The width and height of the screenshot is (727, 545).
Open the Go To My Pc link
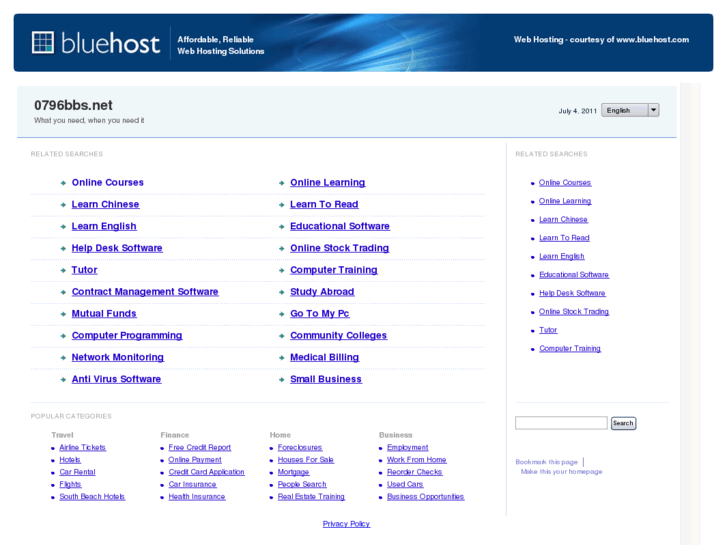pos(319,314)
